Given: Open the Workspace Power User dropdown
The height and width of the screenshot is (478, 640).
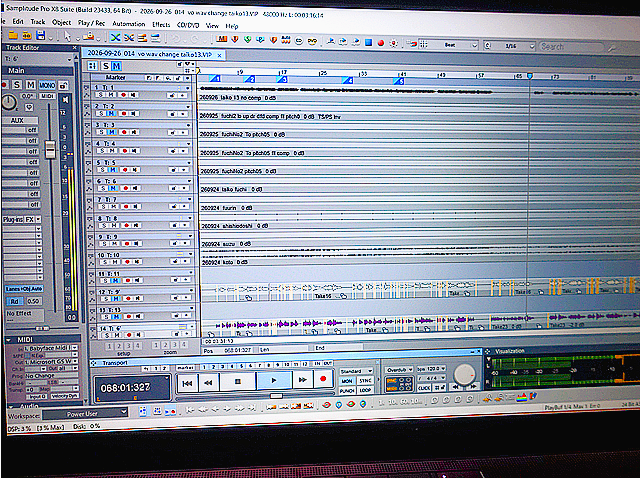Looking at the screenshot, I should pos(85,414).
